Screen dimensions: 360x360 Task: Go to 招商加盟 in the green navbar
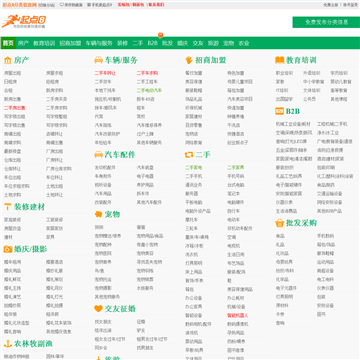[70, 43]
